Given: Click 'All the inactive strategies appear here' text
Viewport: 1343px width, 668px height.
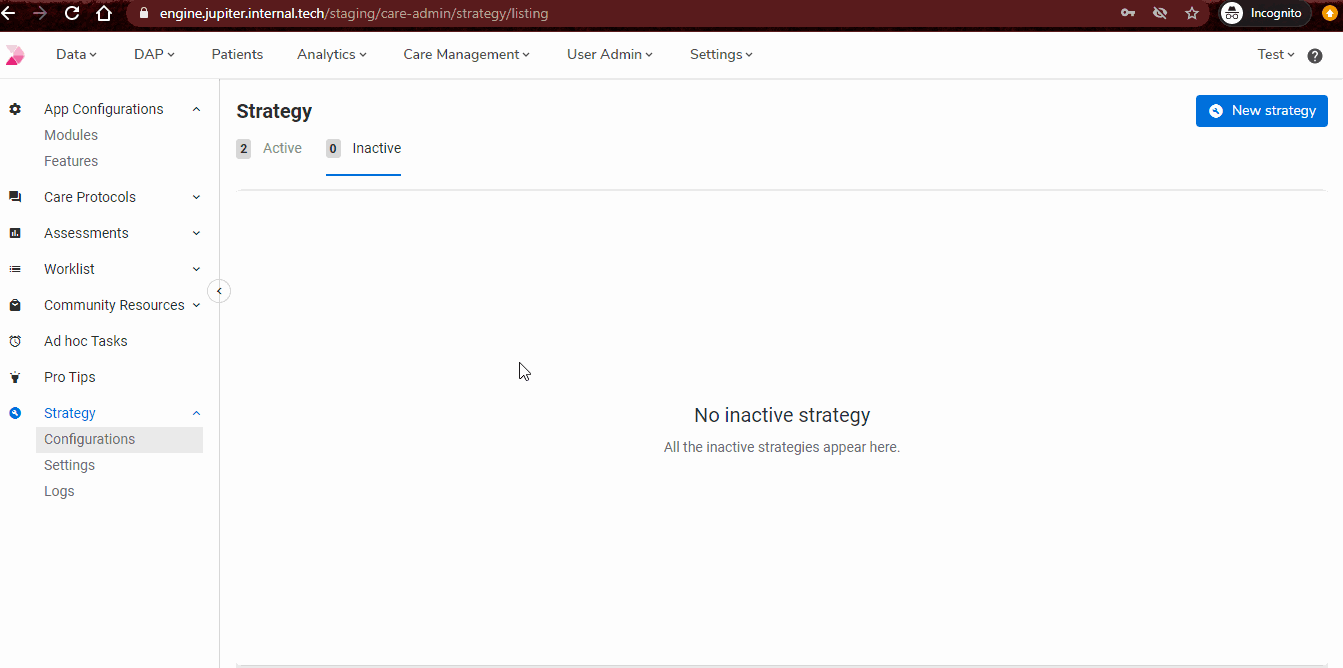Looking at the screenshot, I should (x=782, y=447).
